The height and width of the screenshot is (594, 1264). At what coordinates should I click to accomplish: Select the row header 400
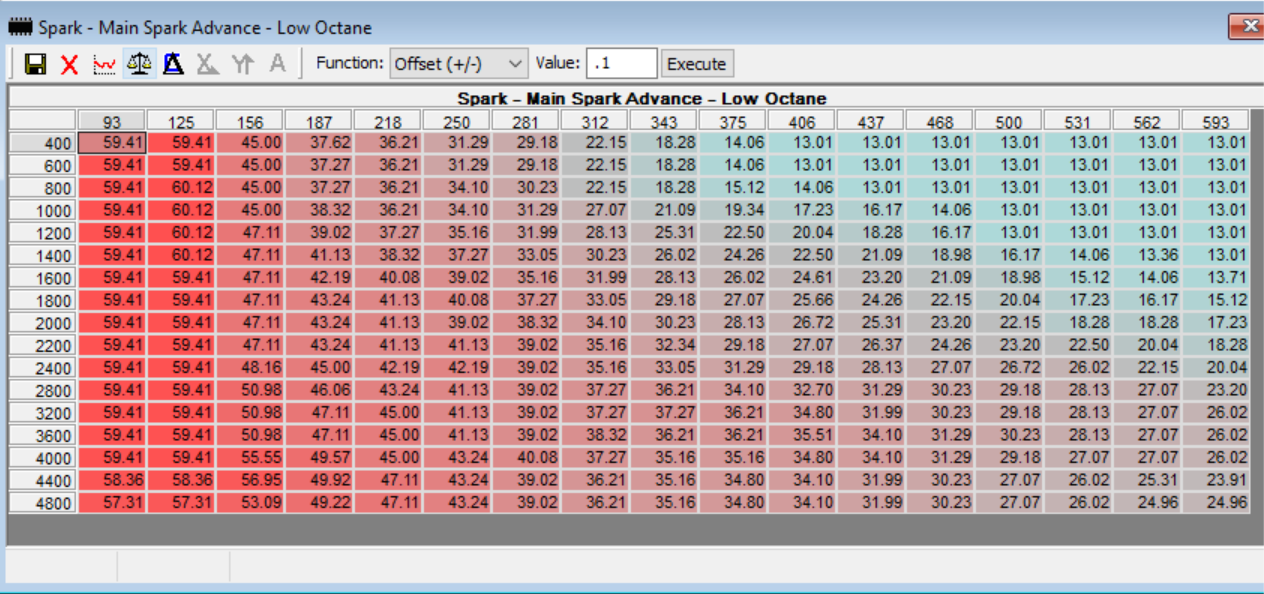click(x=43, y=143)
